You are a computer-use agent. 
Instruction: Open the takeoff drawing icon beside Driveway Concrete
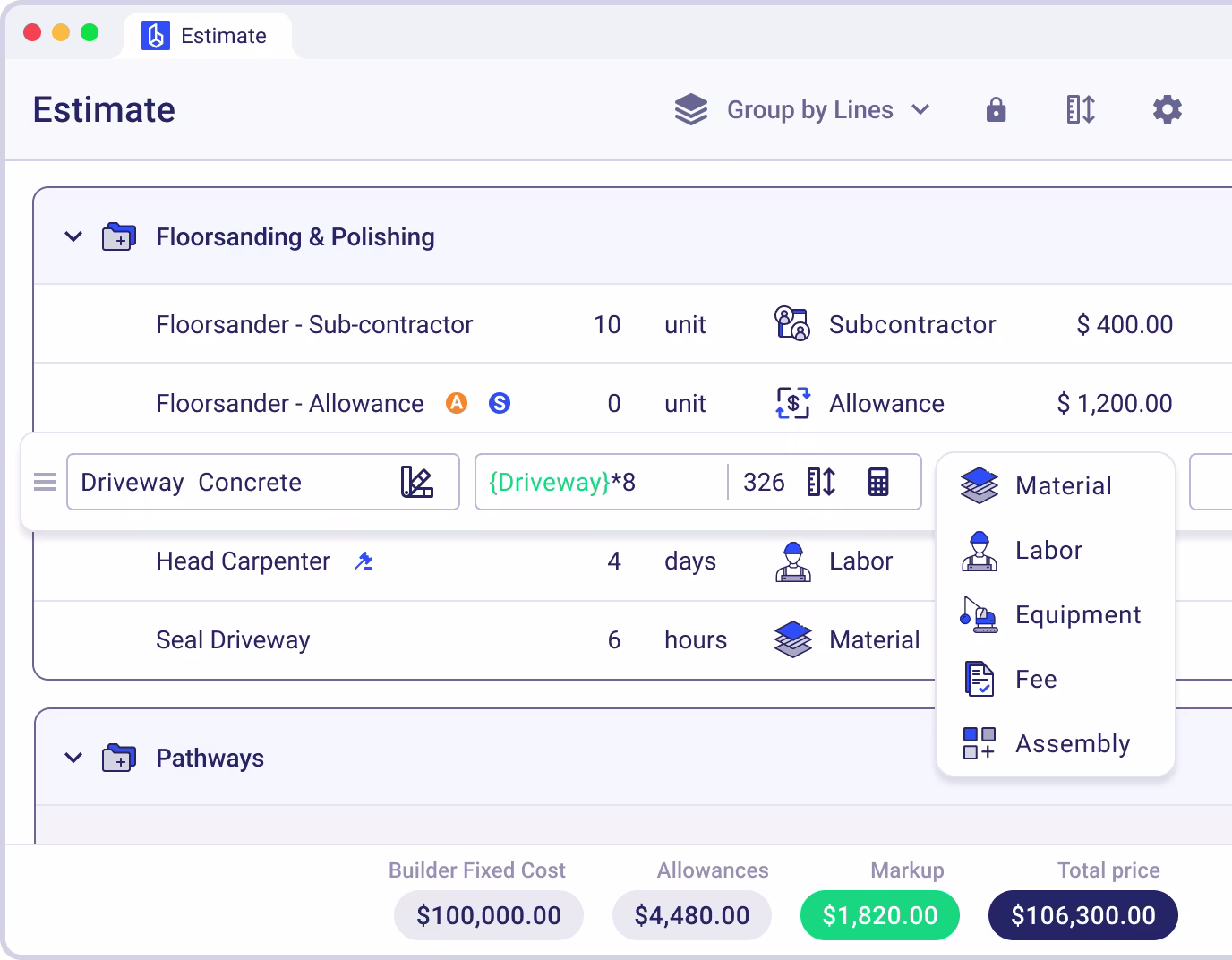pos(417,482)
